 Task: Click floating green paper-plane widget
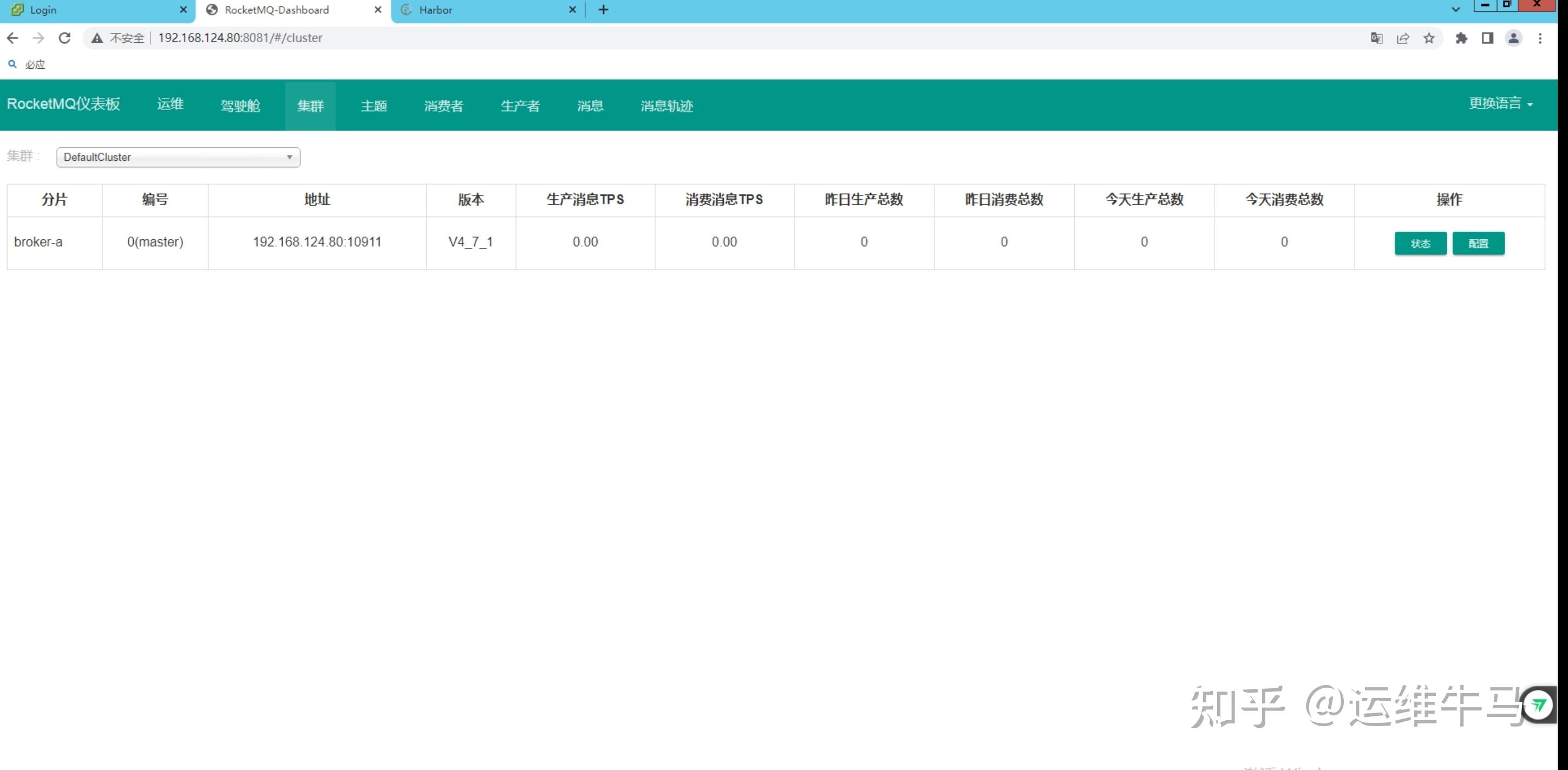[1538, 705]
